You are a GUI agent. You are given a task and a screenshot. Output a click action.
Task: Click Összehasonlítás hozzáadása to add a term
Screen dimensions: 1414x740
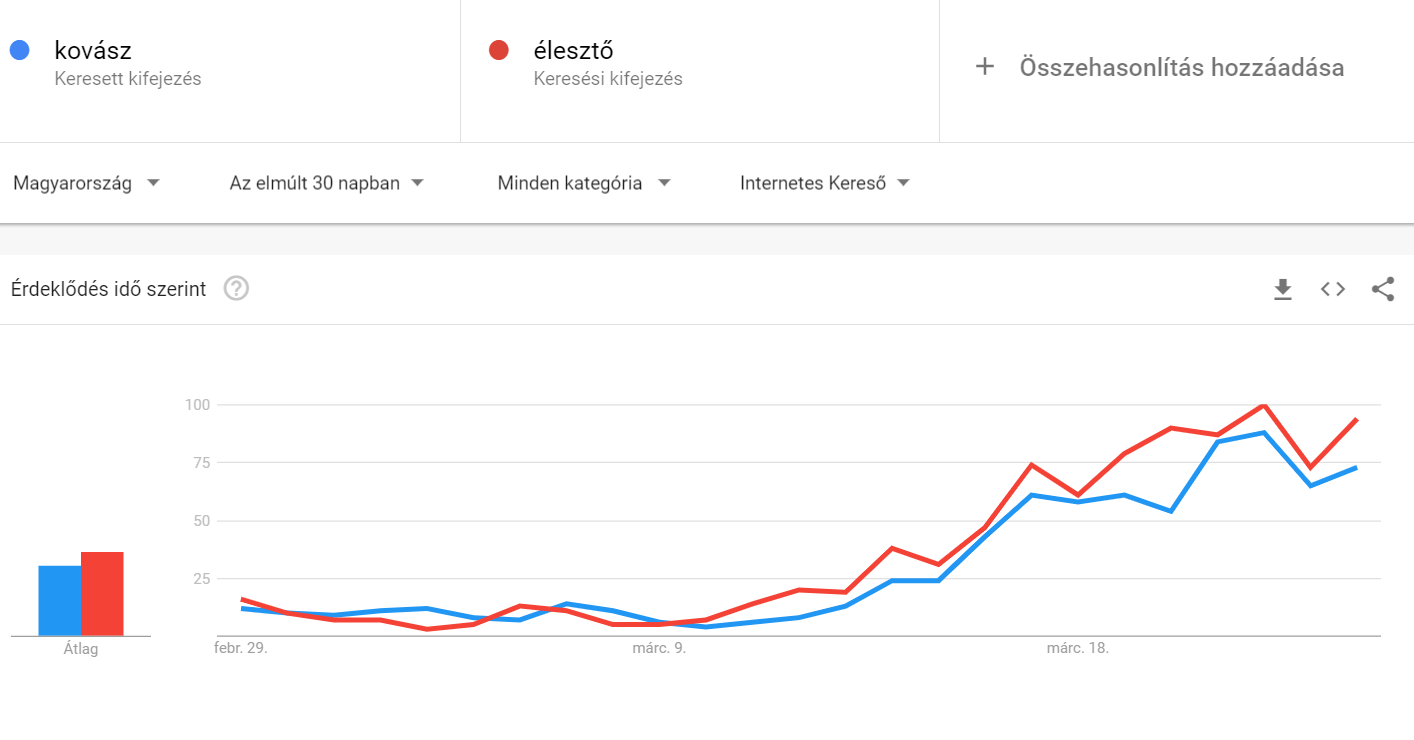(x=1181, y=67)
